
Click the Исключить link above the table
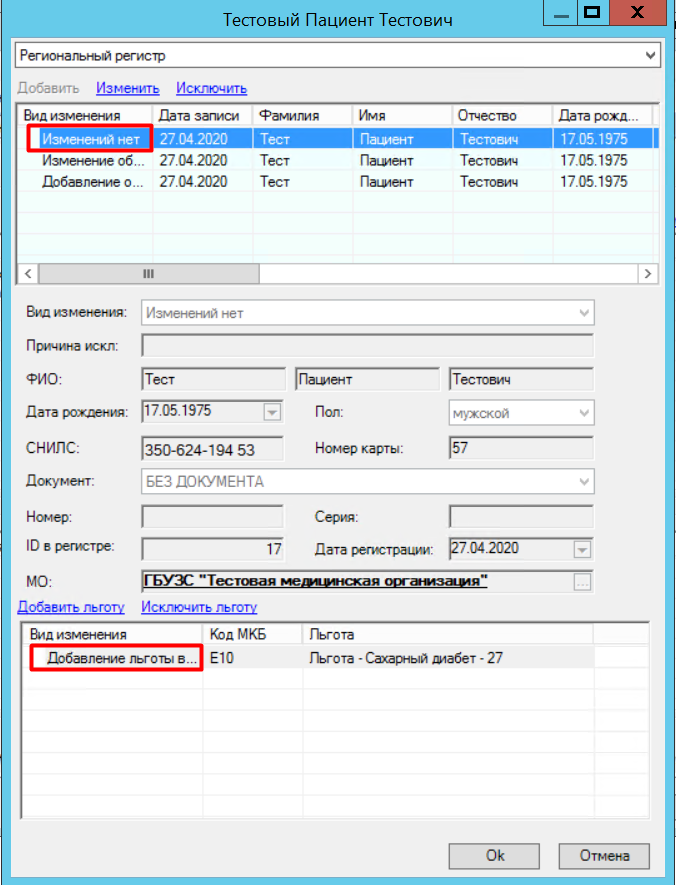point(211,88)
